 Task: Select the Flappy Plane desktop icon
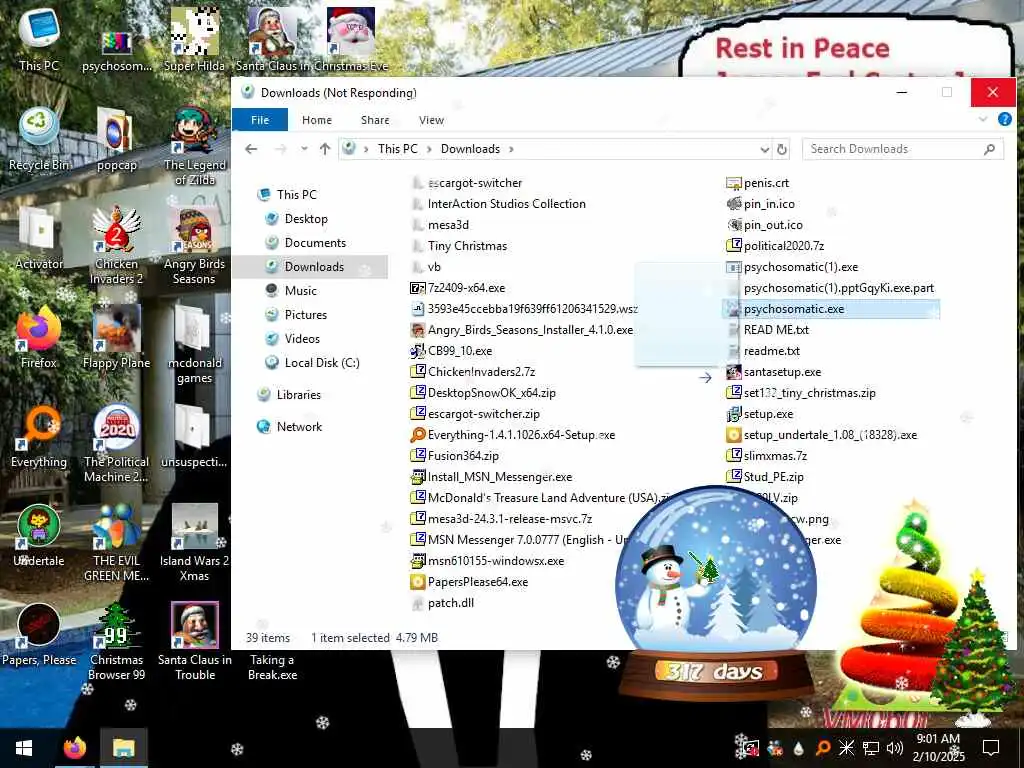pyautogui.click(x=116, y=337)
